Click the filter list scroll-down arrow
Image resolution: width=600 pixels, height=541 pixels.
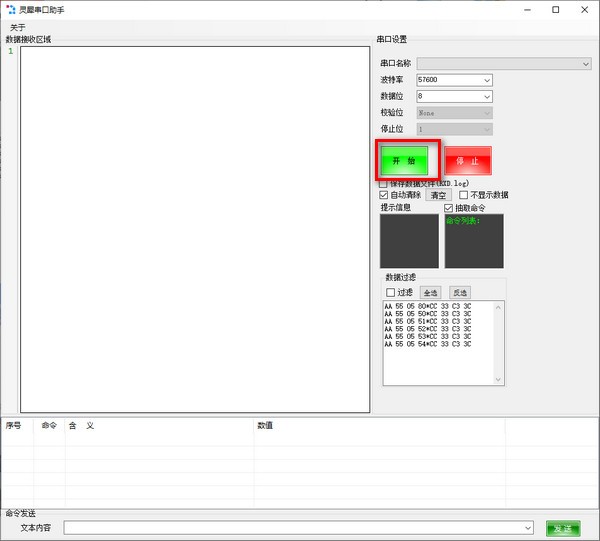tap(498, 379)
